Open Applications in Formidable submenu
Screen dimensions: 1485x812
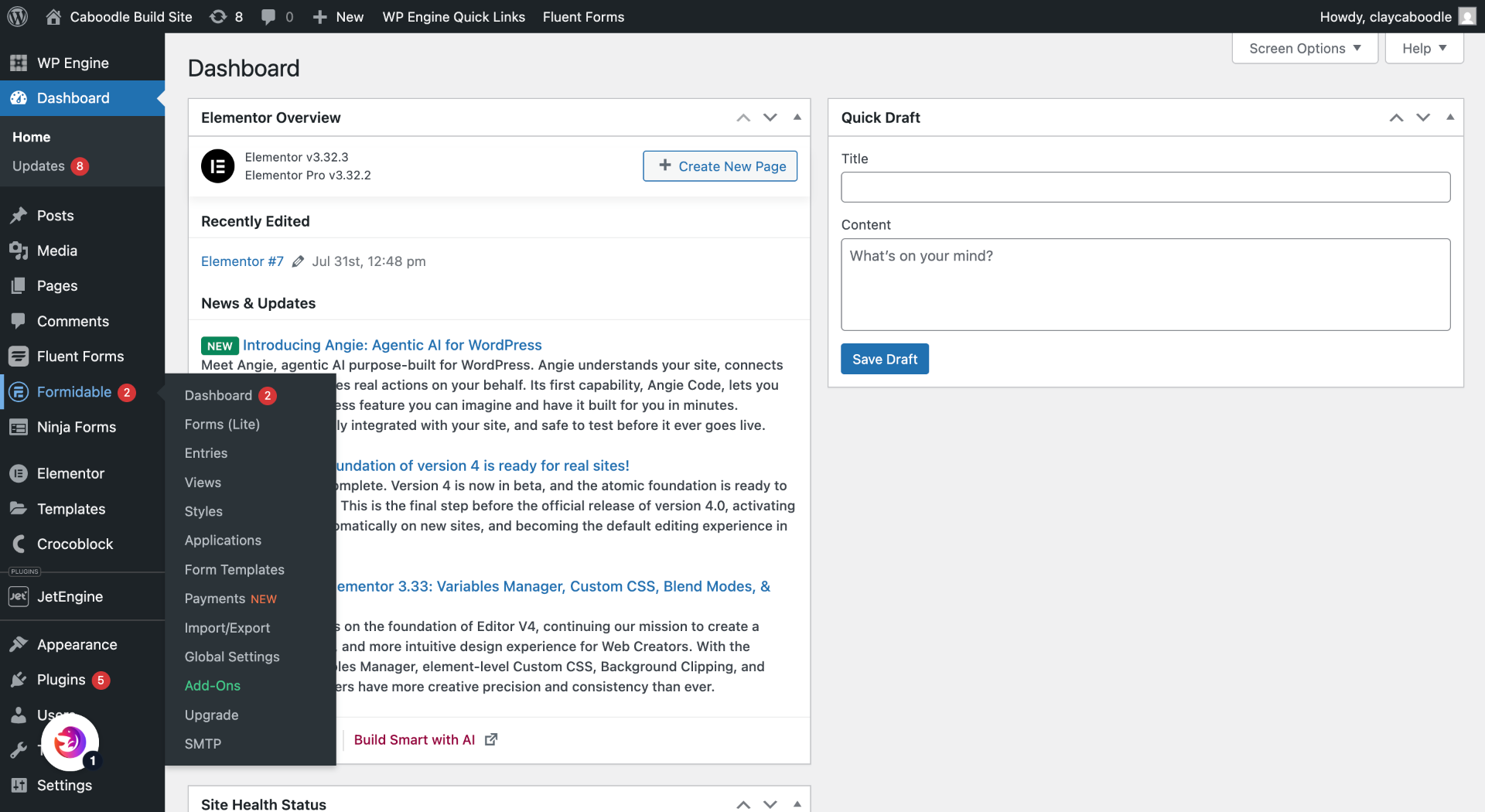tap(251, 541)
